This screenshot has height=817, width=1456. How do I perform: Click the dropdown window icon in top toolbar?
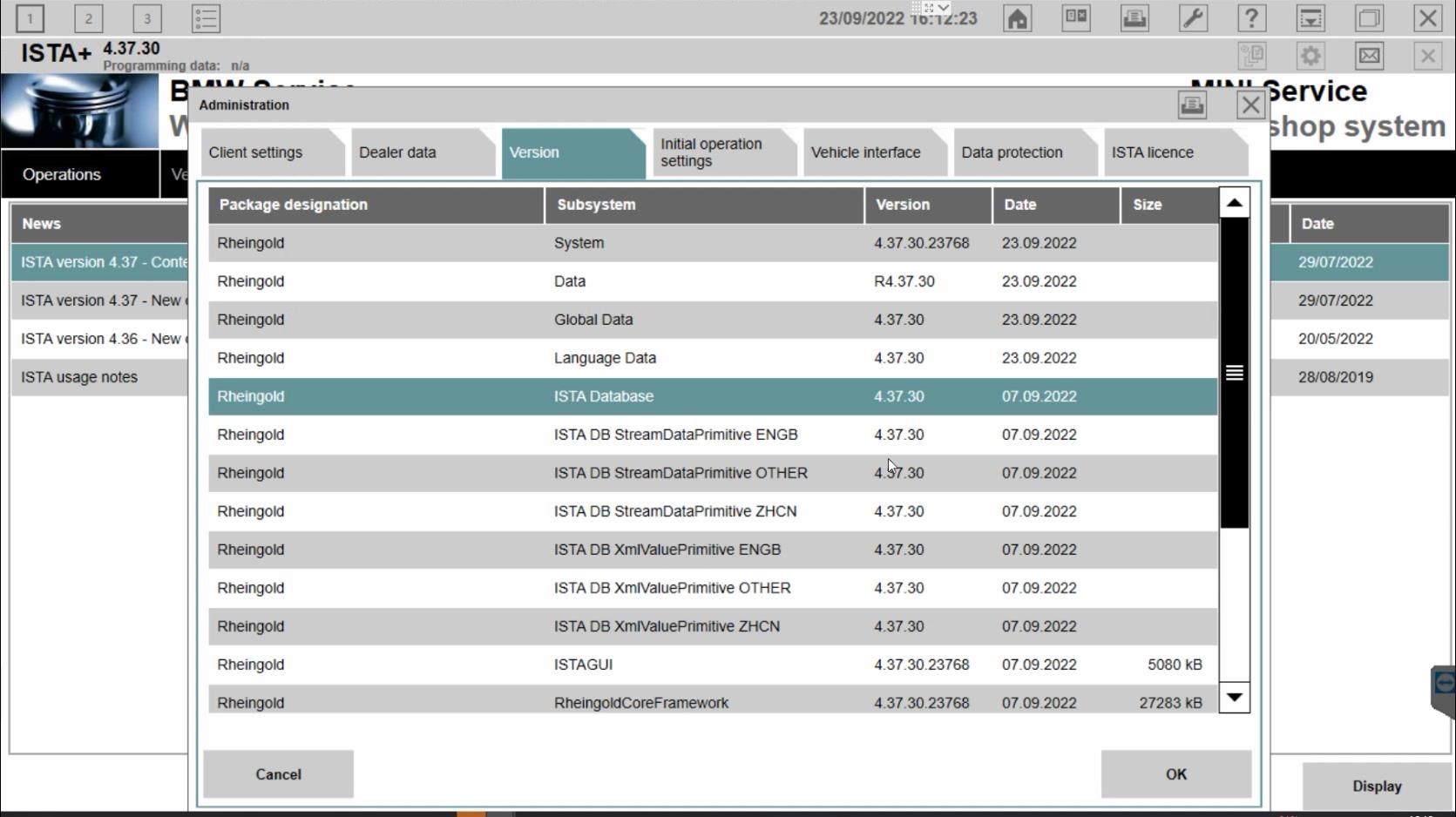point(1310,18)
